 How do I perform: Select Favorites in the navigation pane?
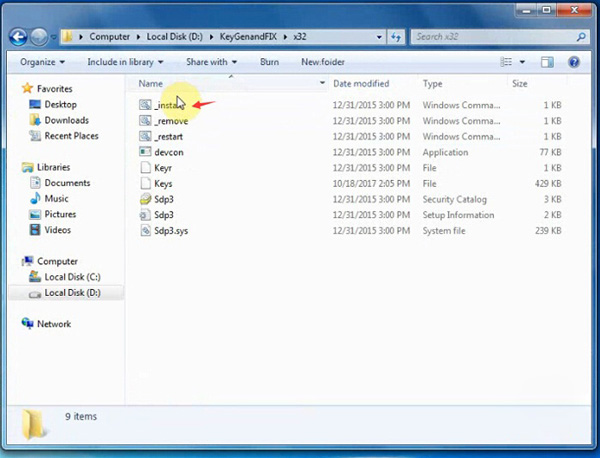tap(54, 89)
